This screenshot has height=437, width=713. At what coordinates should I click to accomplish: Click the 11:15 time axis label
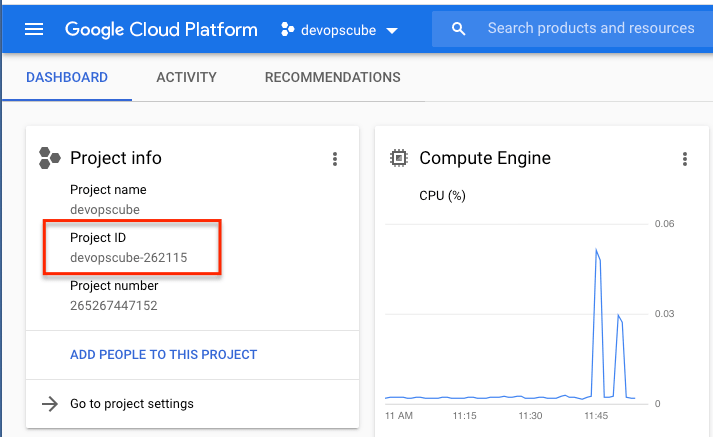pyautogui.click(x=464, y=416)
